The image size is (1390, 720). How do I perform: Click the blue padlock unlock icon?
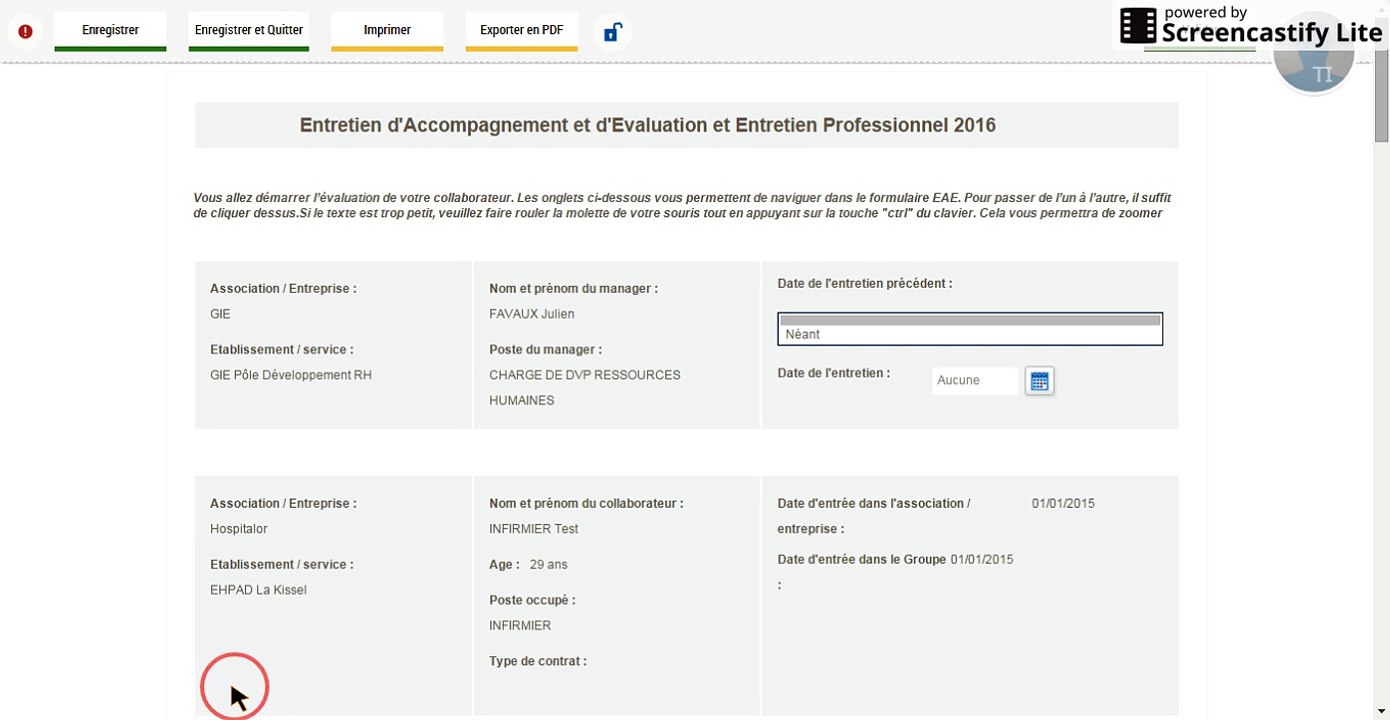coord(611,32)
